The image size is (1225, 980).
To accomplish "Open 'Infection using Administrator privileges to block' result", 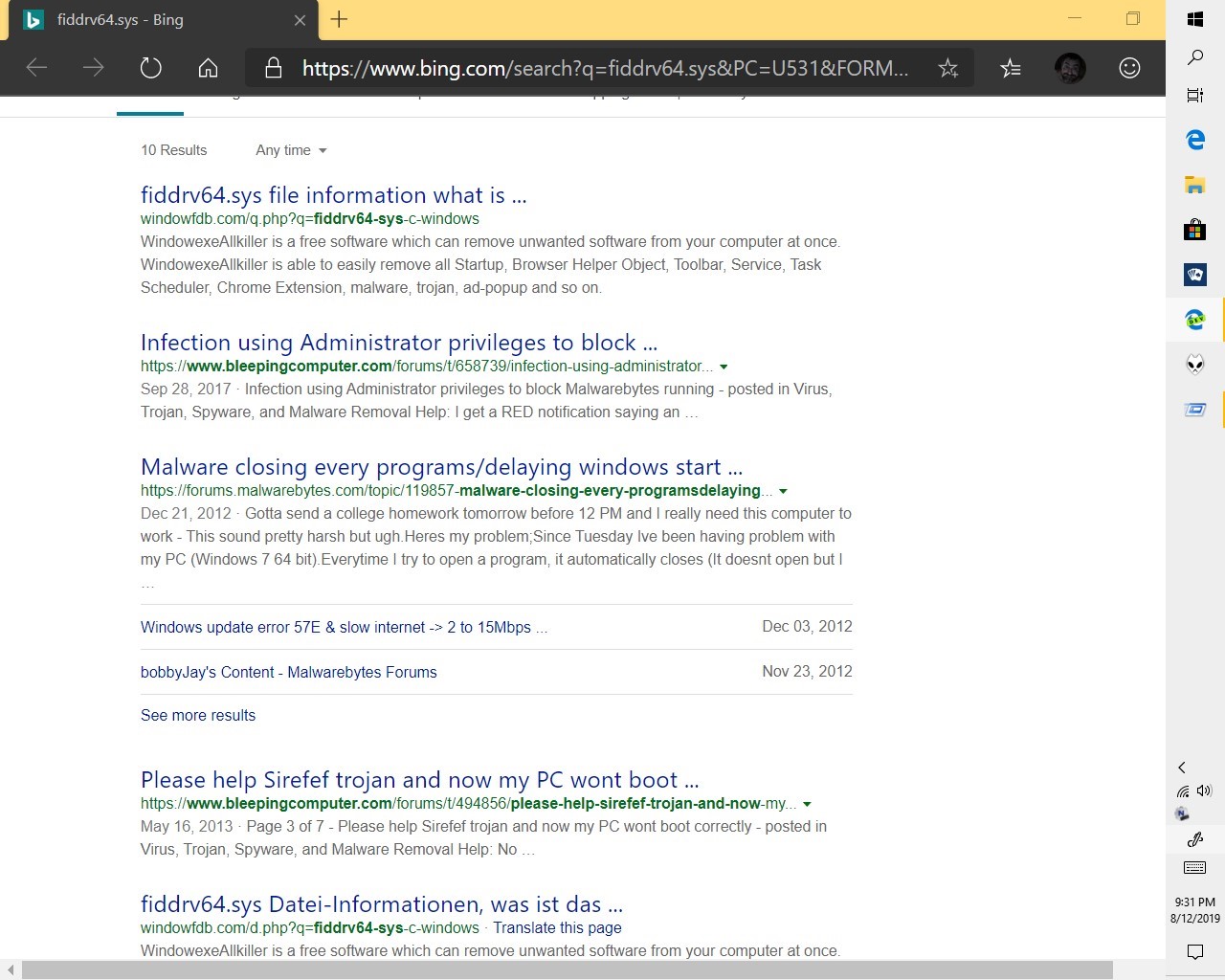I will (399, 343).
